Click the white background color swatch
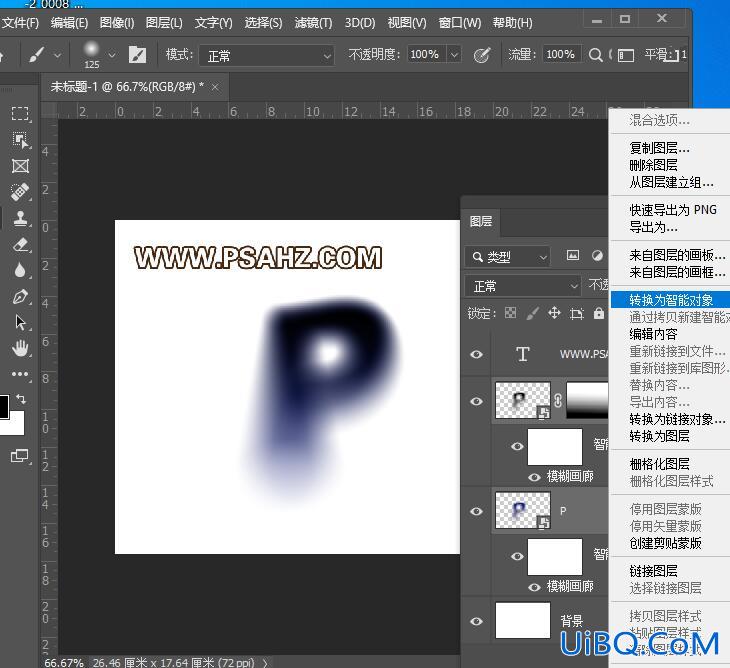 point(16,426)
